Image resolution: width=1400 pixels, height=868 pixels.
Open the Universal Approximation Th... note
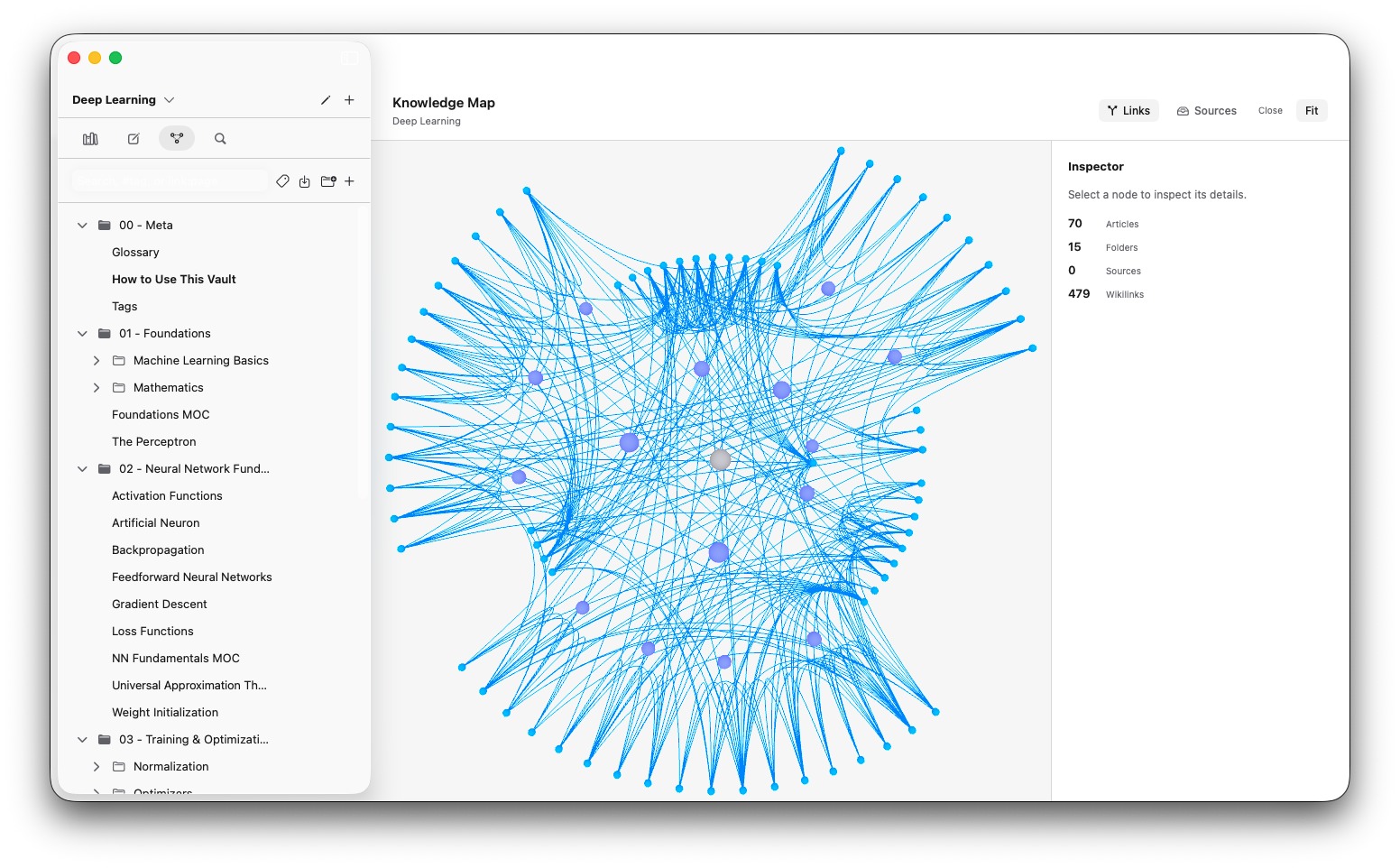pos(189,686)
